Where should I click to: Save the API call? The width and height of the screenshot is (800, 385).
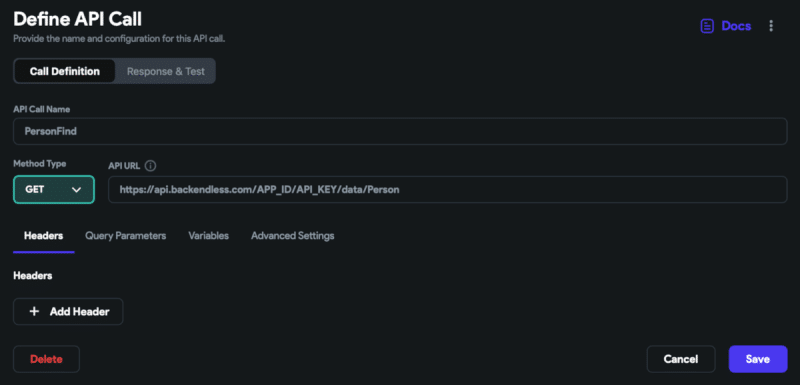pos(758,359)
